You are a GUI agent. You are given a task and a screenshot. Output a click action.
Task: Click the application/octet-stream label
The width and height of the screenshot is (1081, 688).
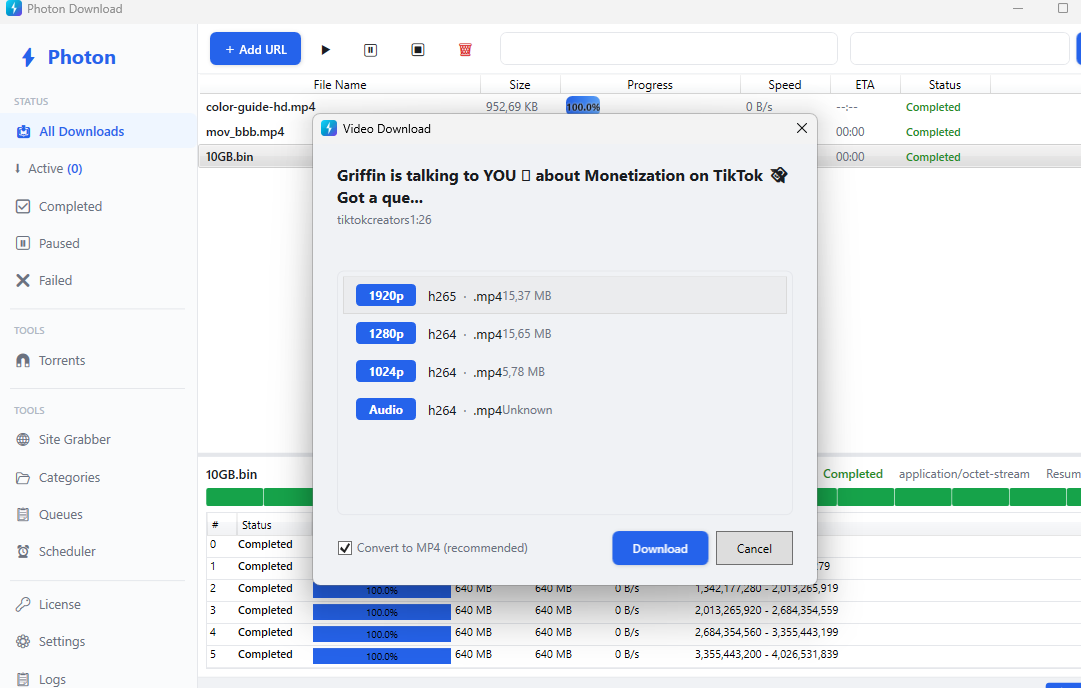coord(964,474)
